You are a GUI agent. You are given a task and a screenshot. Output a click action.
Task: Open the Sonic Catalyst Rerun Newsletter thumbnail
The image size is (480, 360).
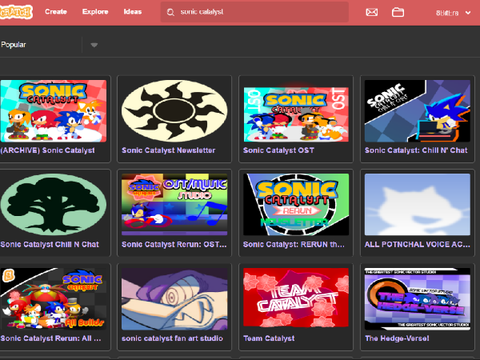coord(296,205)
